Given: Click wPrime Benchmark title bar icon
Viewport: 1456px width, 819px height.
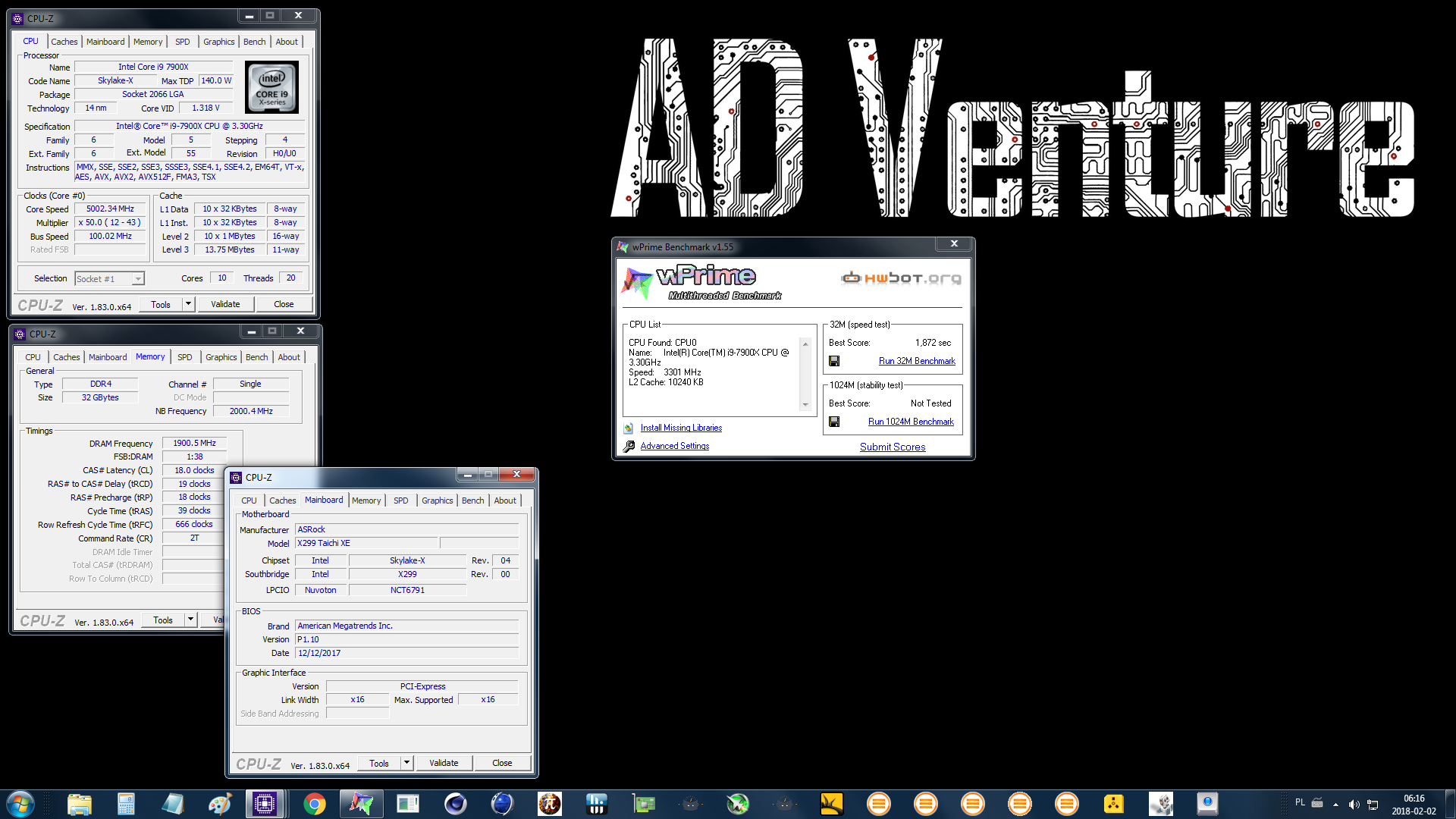Looking at the screenshot, I should click(x=623, y=247).
